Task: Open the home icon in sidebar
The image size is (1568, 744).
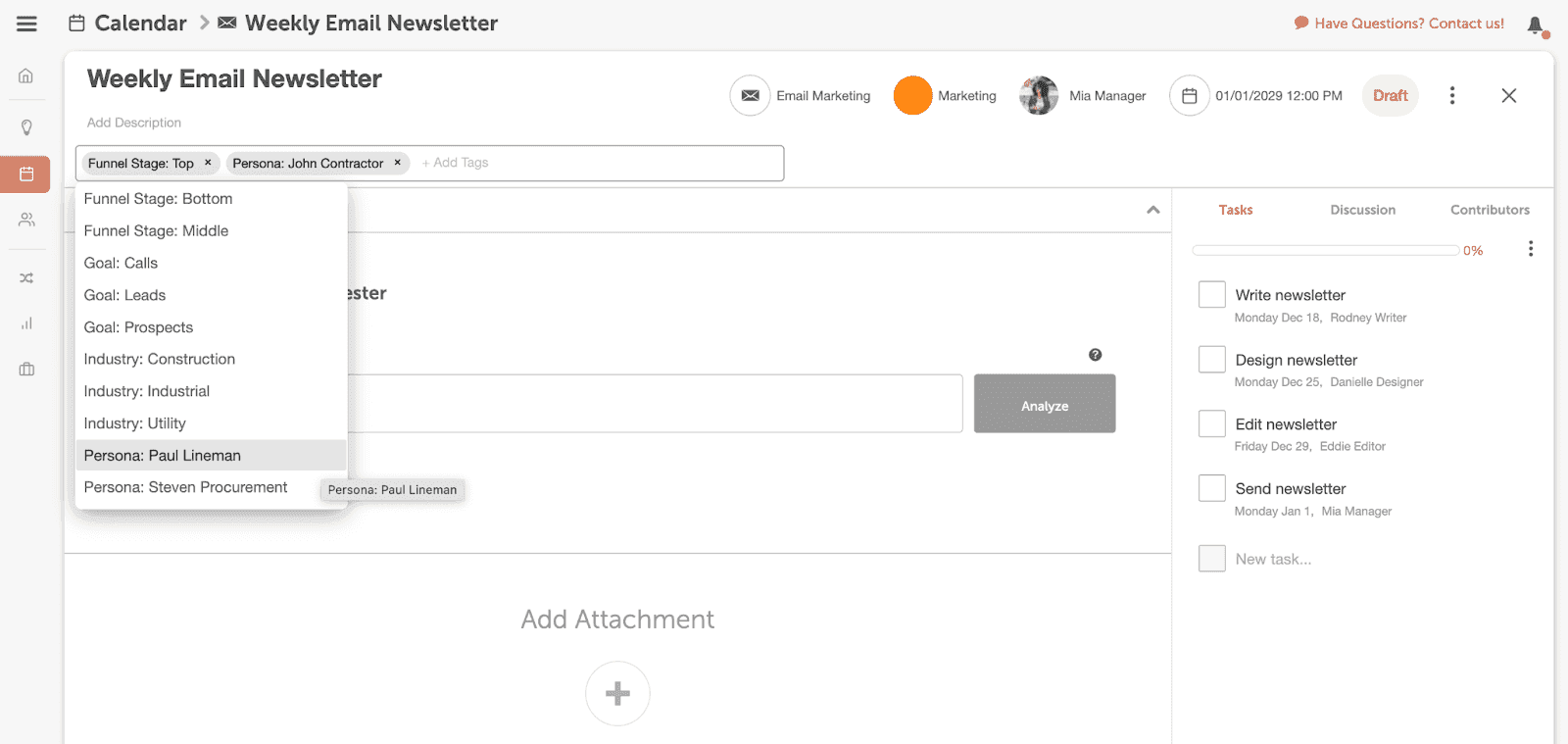Action: (x=26, y=75)
